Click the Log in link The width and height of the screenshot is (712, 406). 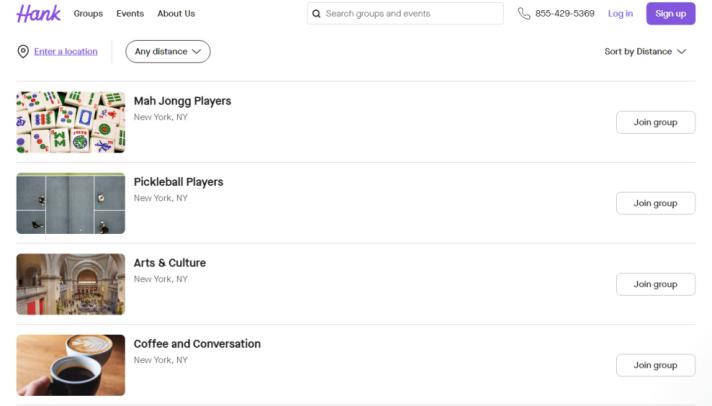(x=620, y=14)
